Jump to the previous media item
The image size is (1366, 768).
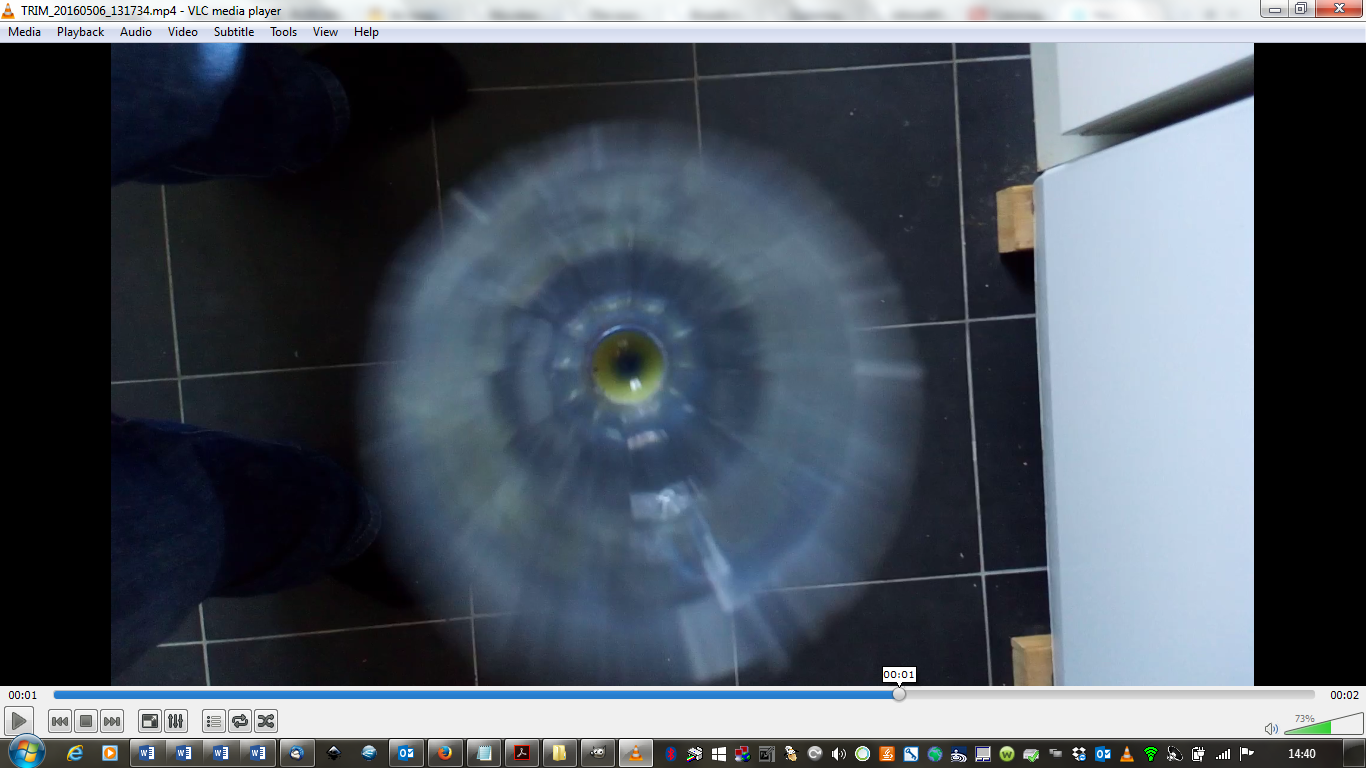(x=60, y=721)
